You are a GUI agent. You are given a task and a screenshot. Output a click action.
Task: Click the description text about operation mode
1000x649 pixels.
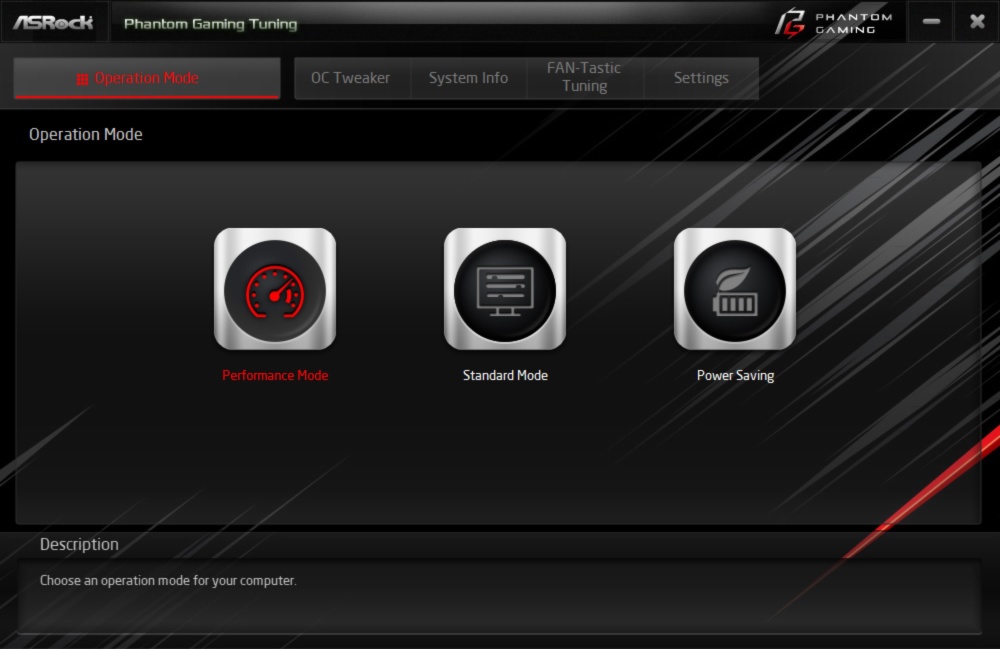[x=168, y=581]
